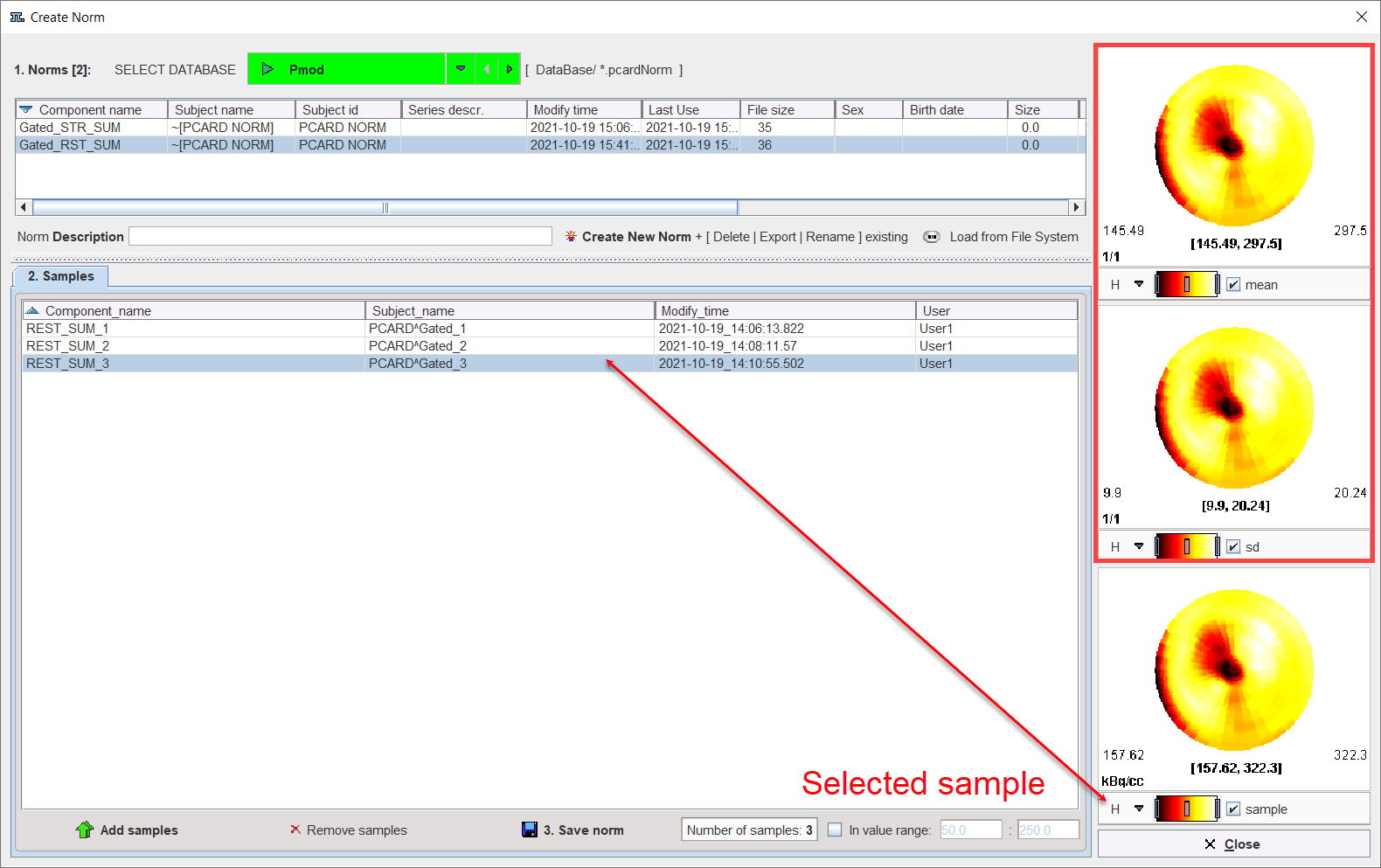1381x868 pixels.
Task: Click the Pmod database play arrow icon
Action: [267, 69]
